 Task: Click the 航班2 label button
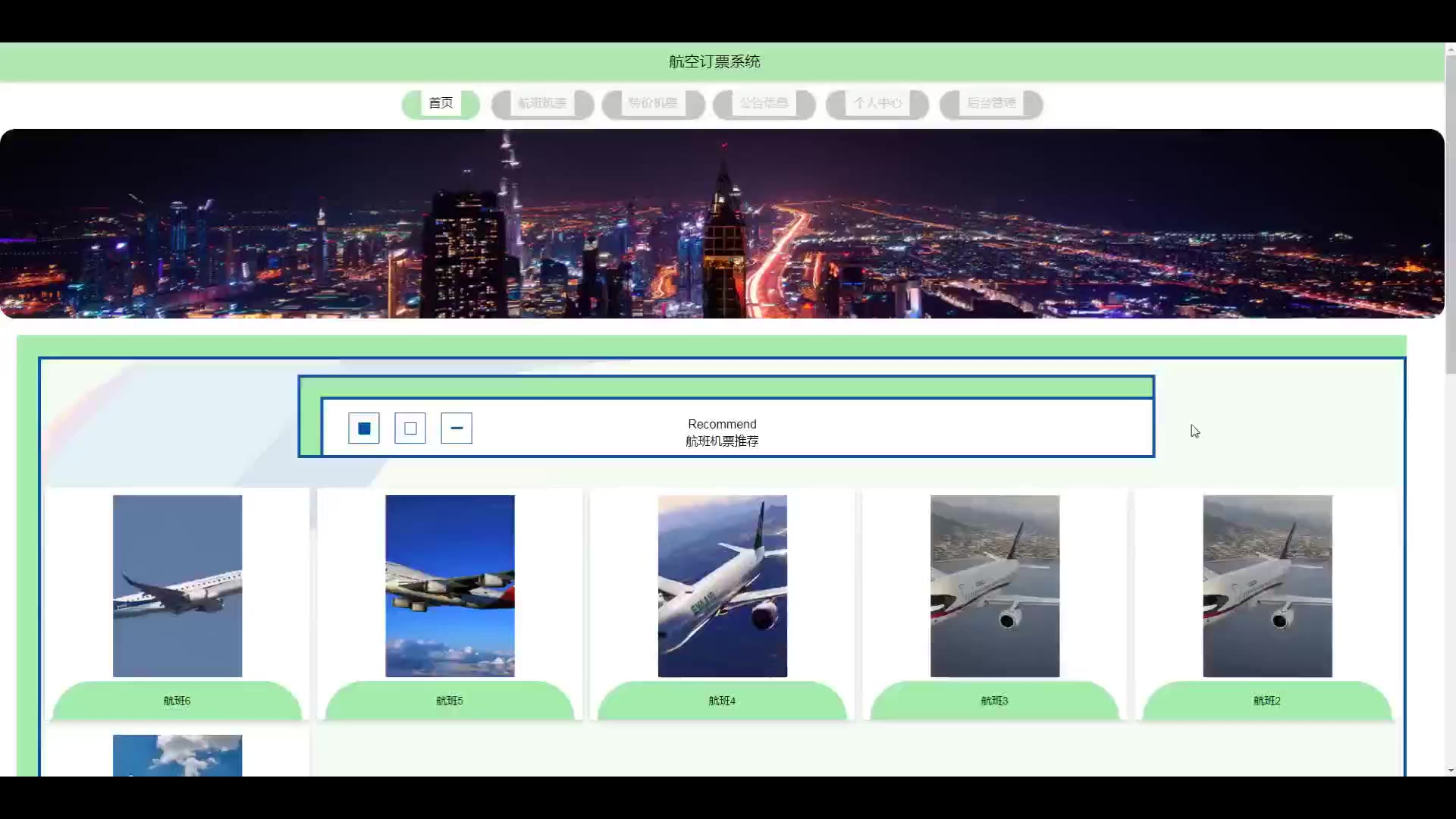1267,701
